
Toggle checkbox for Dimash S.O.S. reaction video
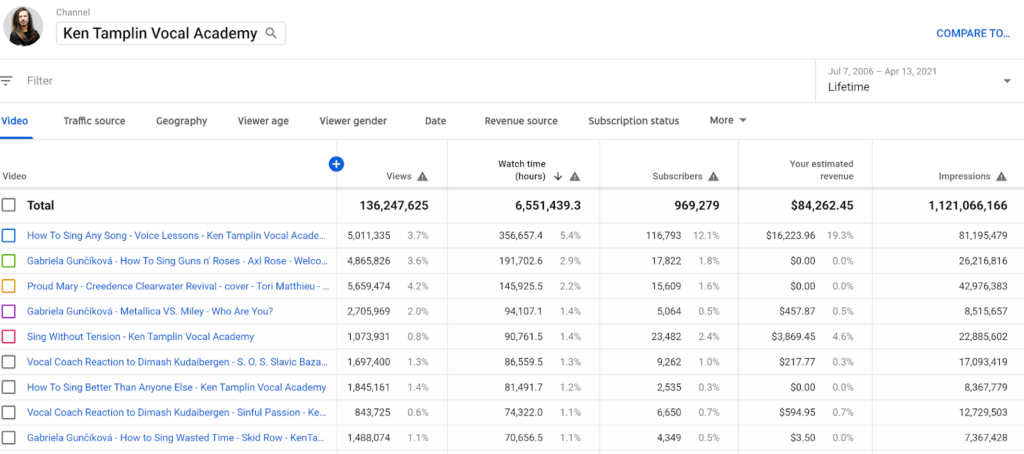click(x=8, y=362)
